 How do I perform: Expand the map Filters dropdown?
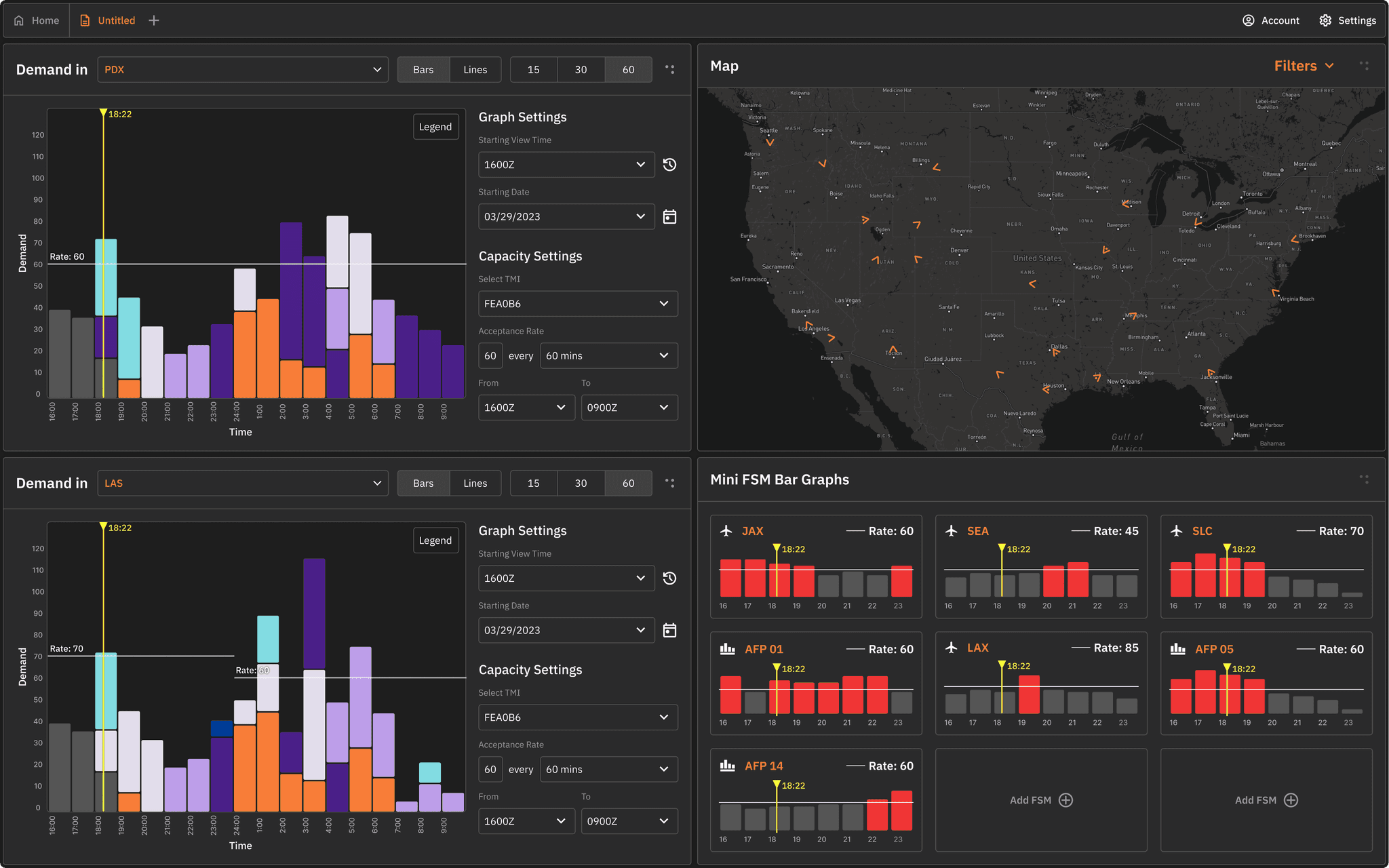[1304, 66]
